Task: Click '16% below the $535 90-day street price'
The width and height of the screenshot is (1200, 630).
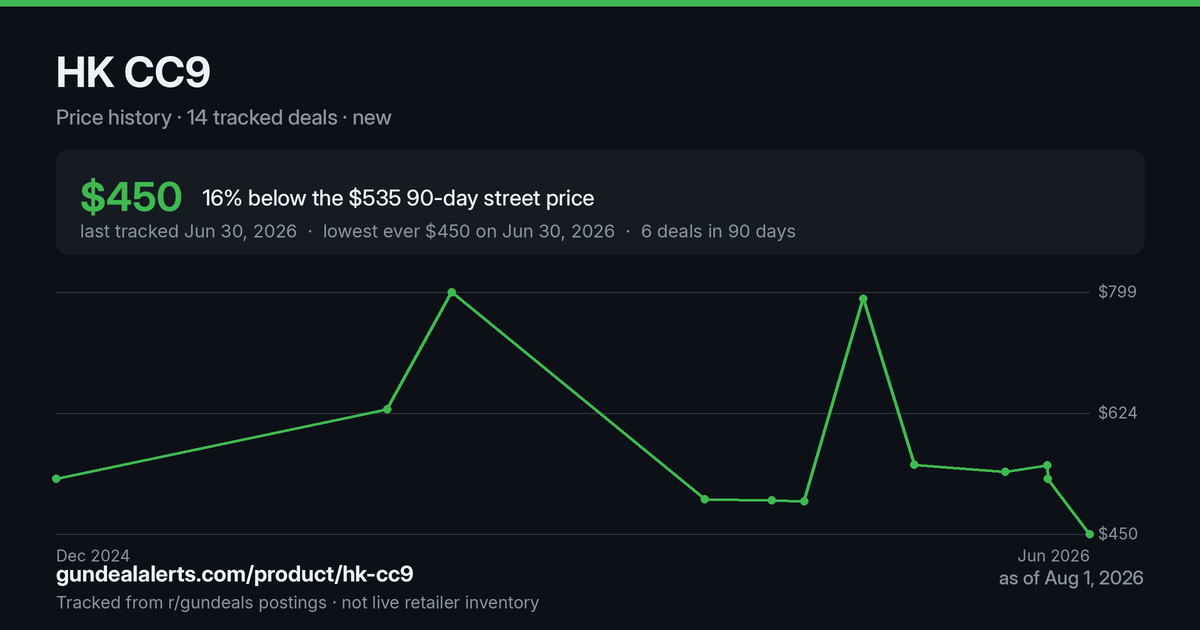Action: [398, 198]
